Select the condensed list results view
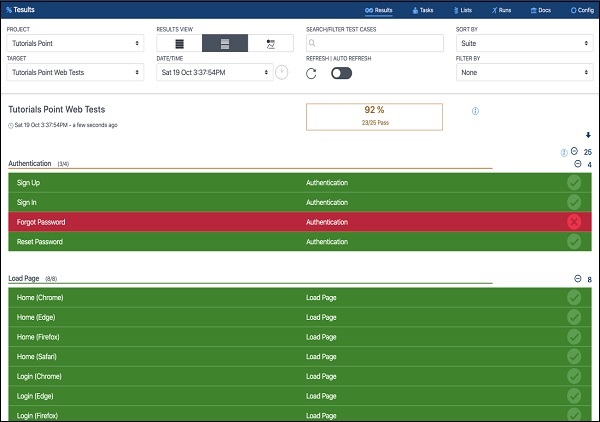Image resolution: width=600 pixels, height=422 pixels. click(179, 44)
